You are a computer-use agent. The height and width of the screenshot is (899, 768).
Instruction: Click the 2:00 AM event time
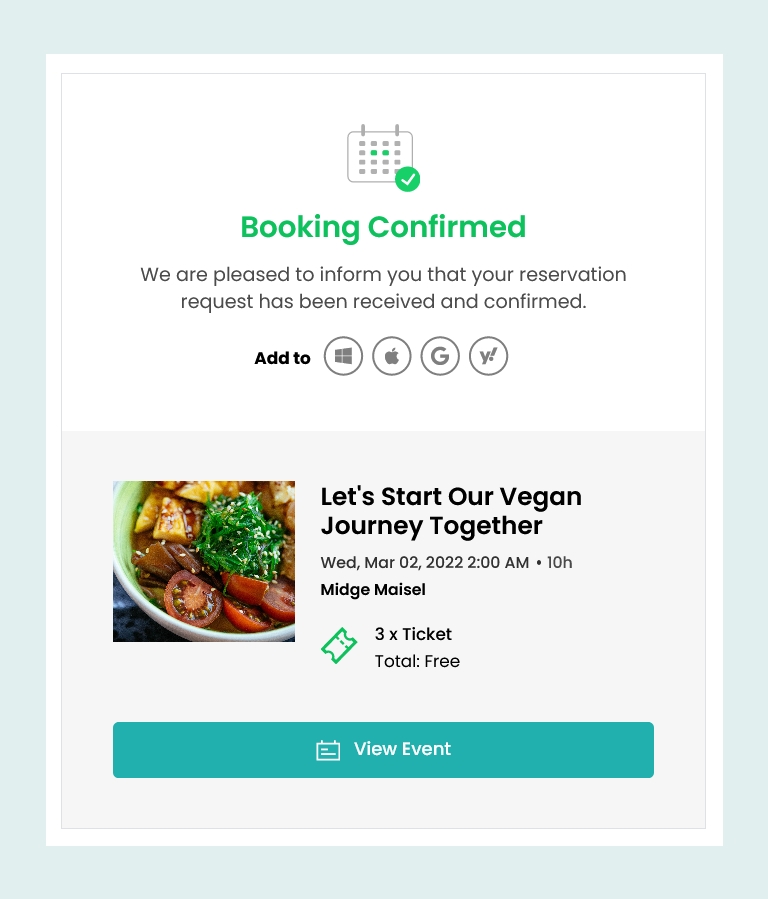coord(498,562)
